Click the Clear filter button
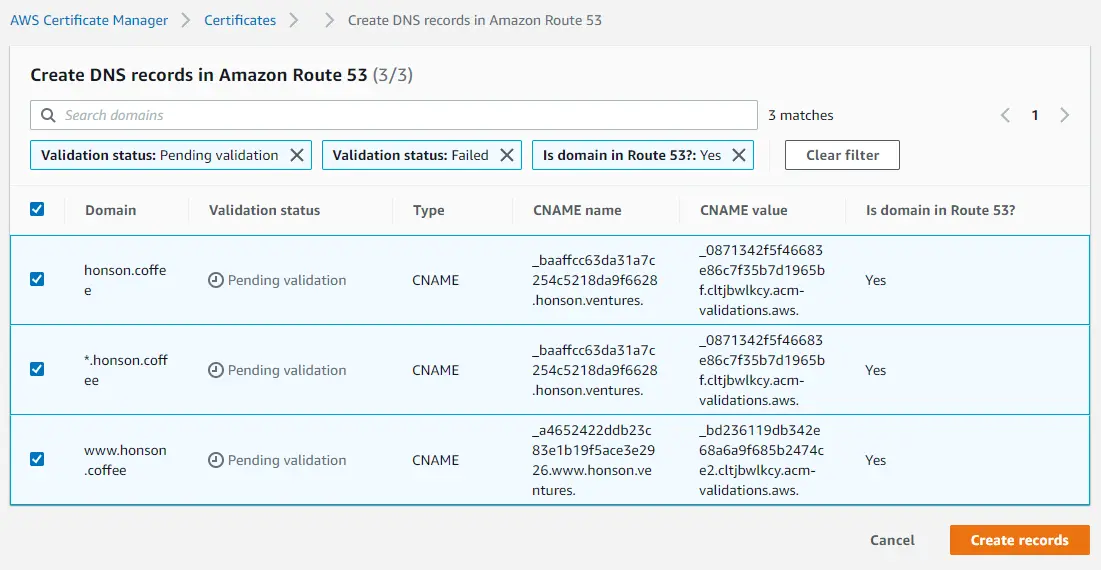The height and width of the screenshot is (570, 1101). coord(842,155)
